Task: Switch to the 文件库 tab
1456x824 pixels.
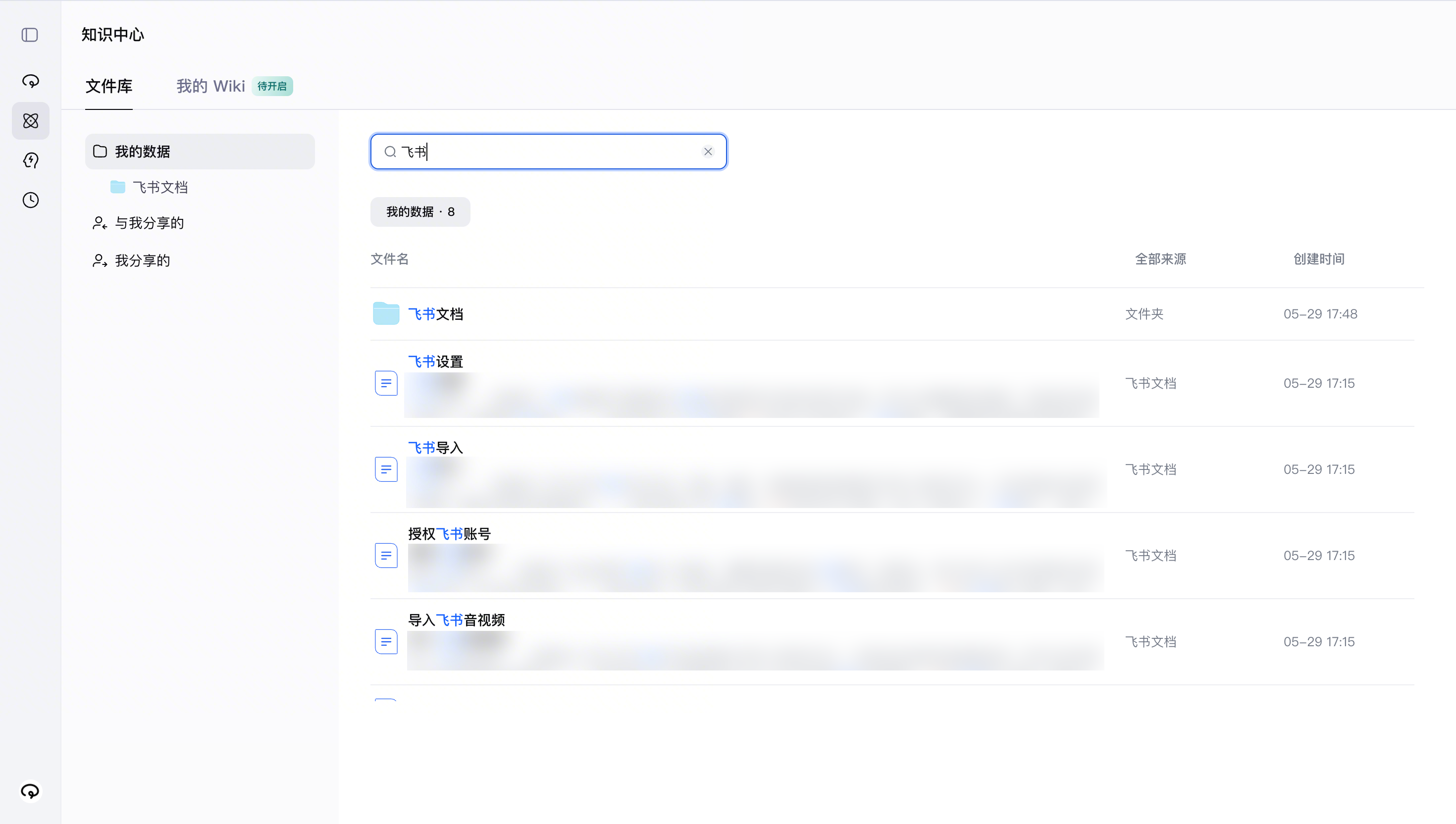Action: [x=108, y=86]
